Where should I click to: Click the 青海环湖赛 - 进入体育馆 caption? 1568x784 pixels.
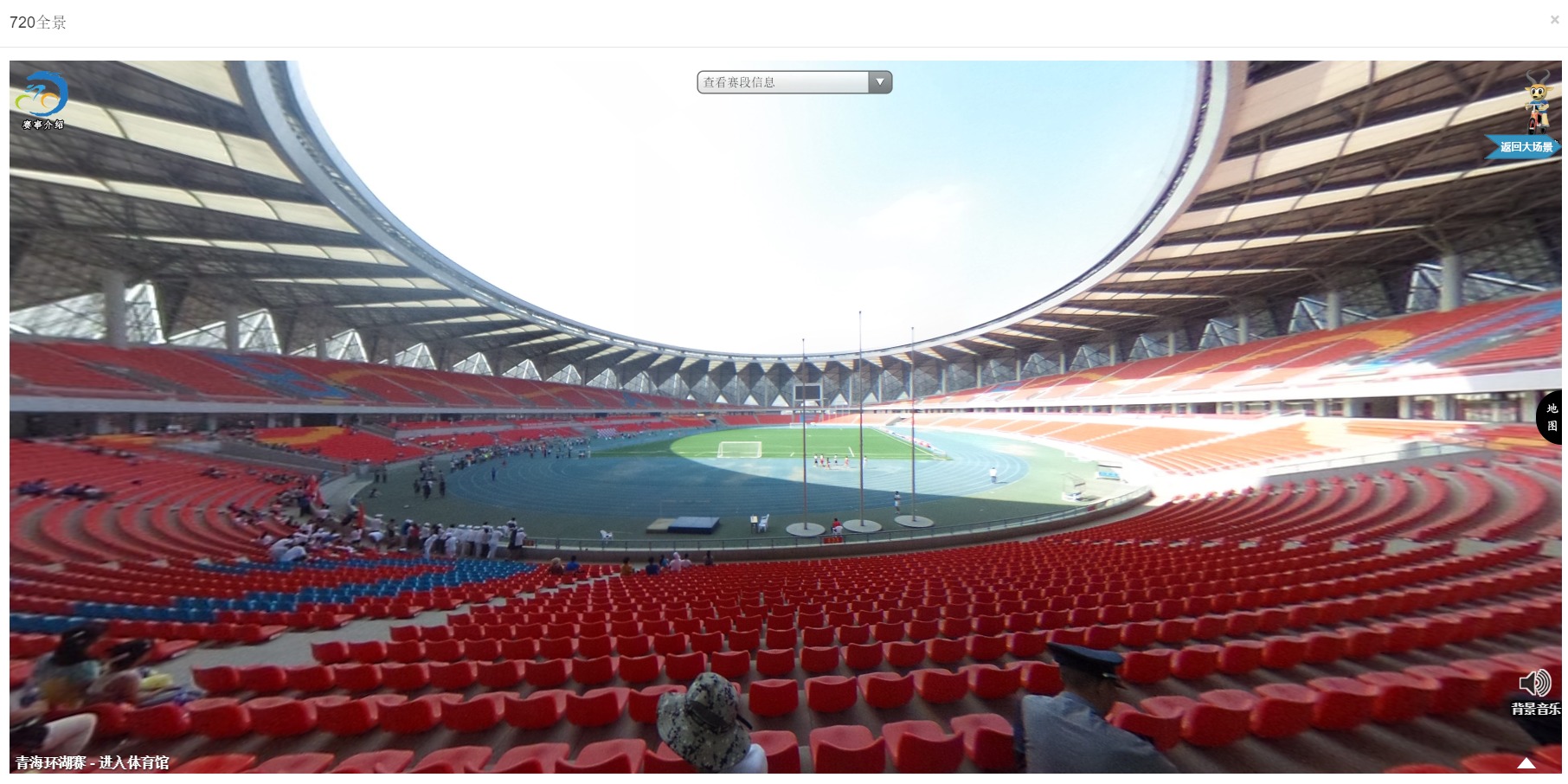[92, 762]
